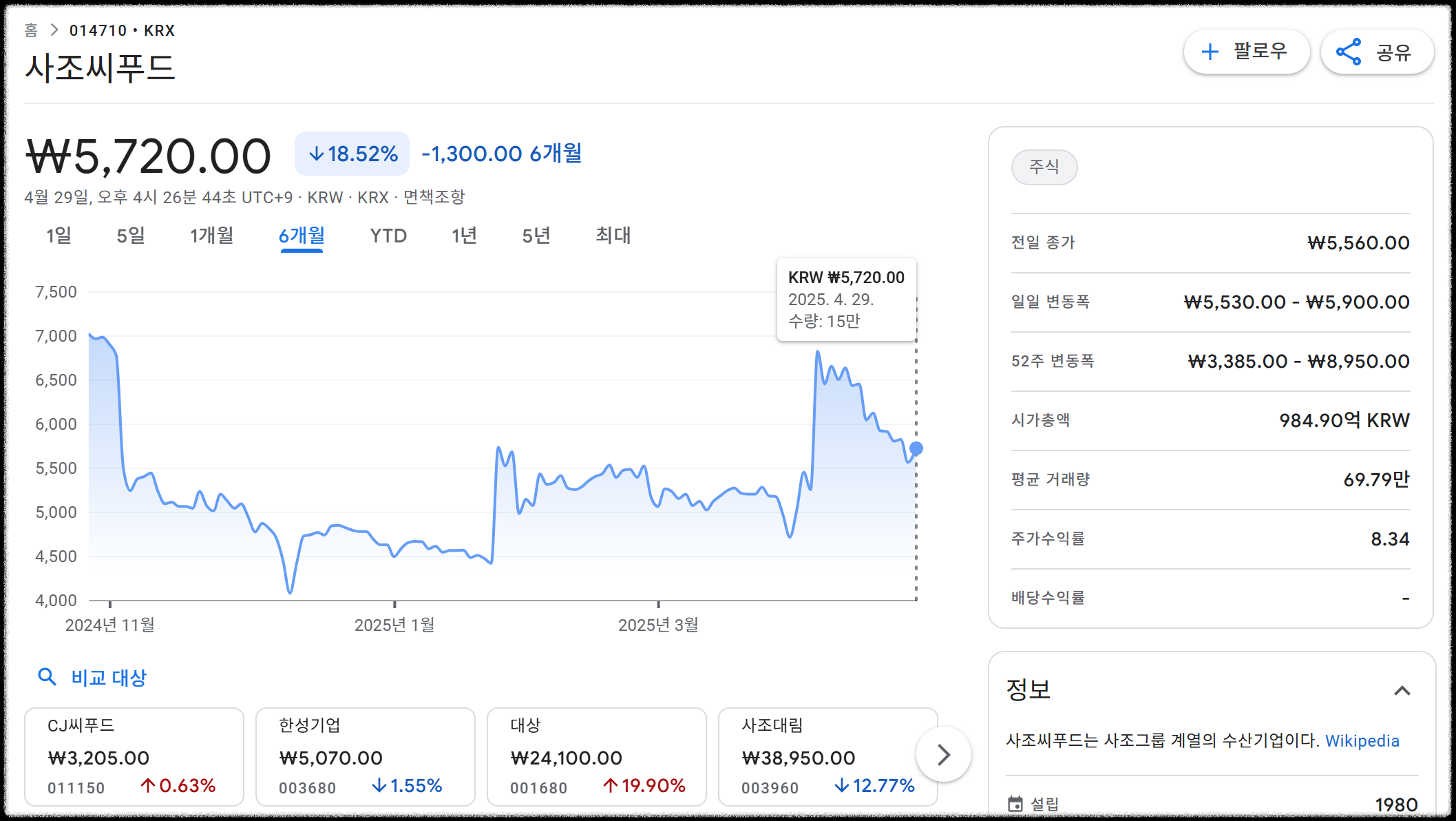Click the 전일 종가 value ₩5,560.00
The width and height of the screenshot is (1456, 821).
click(x=1358, y=242)
